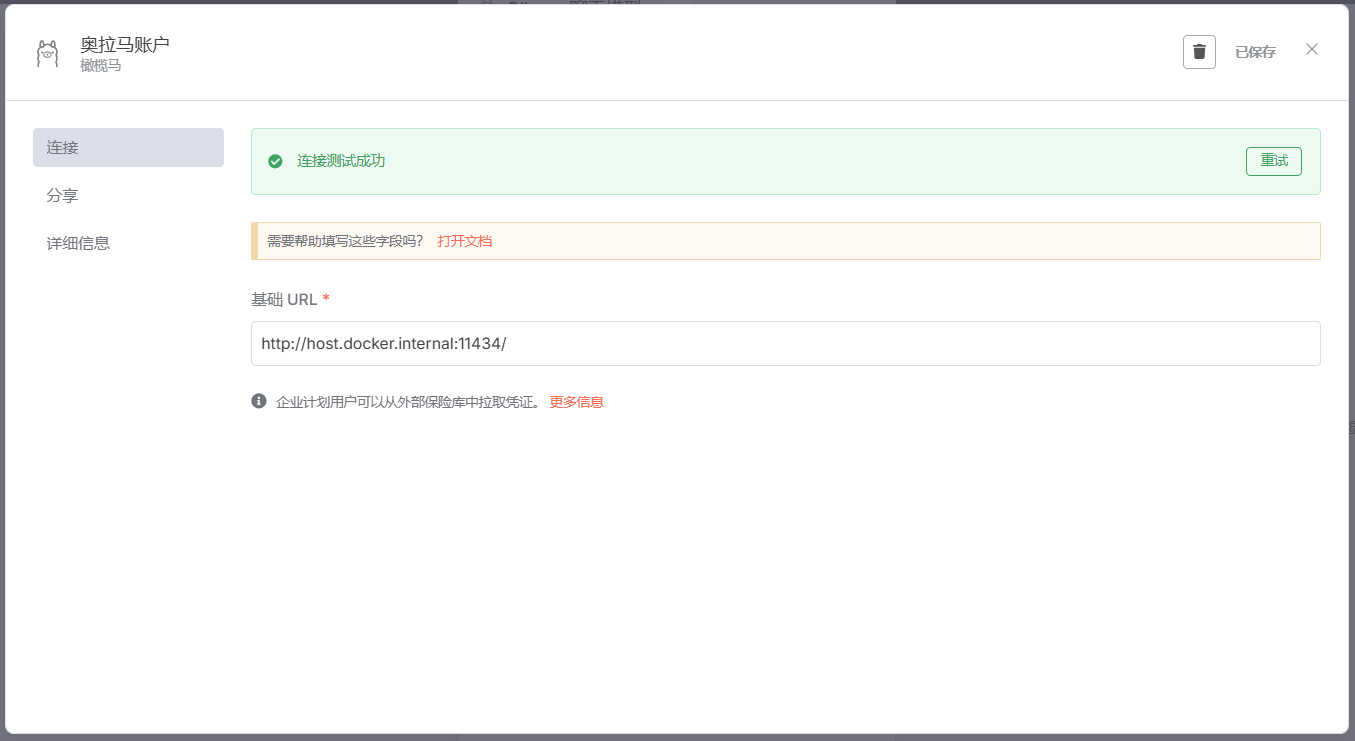
Task: Close the 奥拉马账户 dialog
Action: click(1312, 49)
